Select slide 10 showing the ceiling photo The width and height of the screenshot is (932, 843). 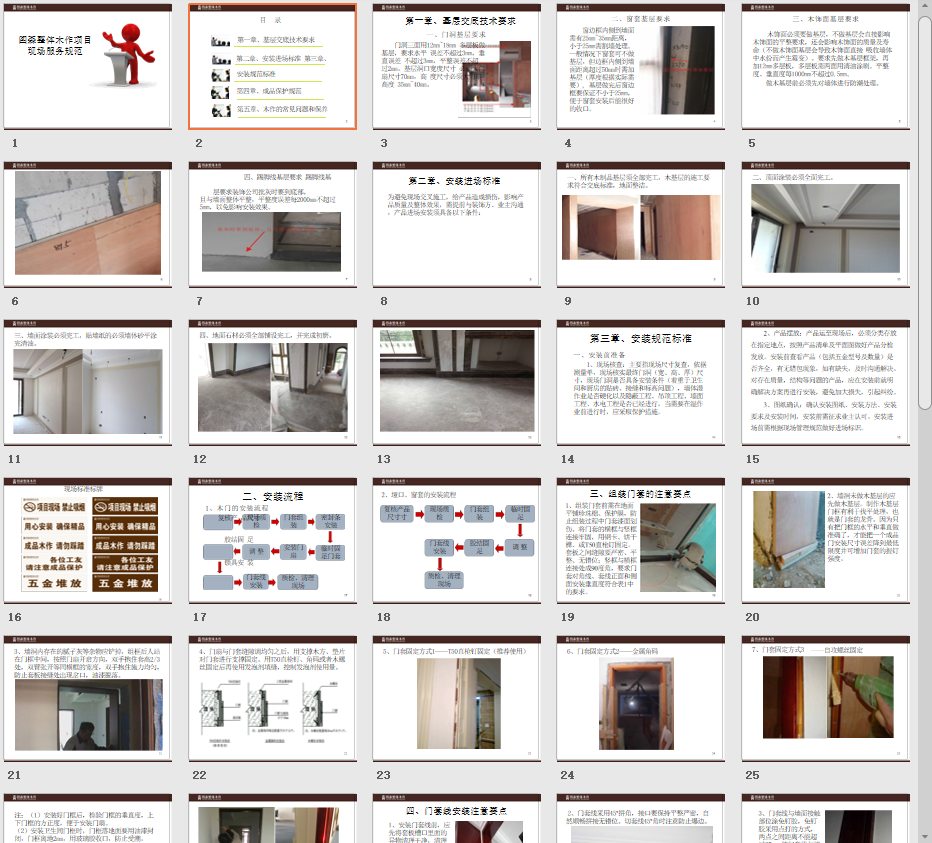click(x=825, y=224)
